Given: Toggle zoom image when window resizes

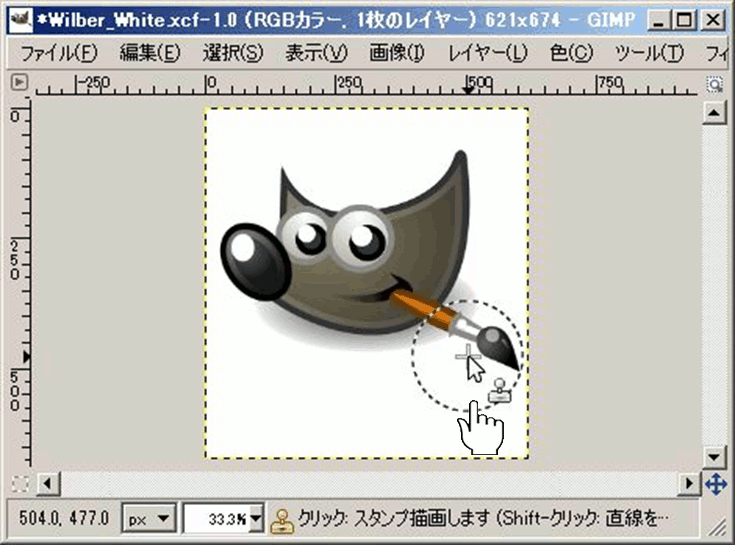Looking at the screenshot, I should 714,84.
